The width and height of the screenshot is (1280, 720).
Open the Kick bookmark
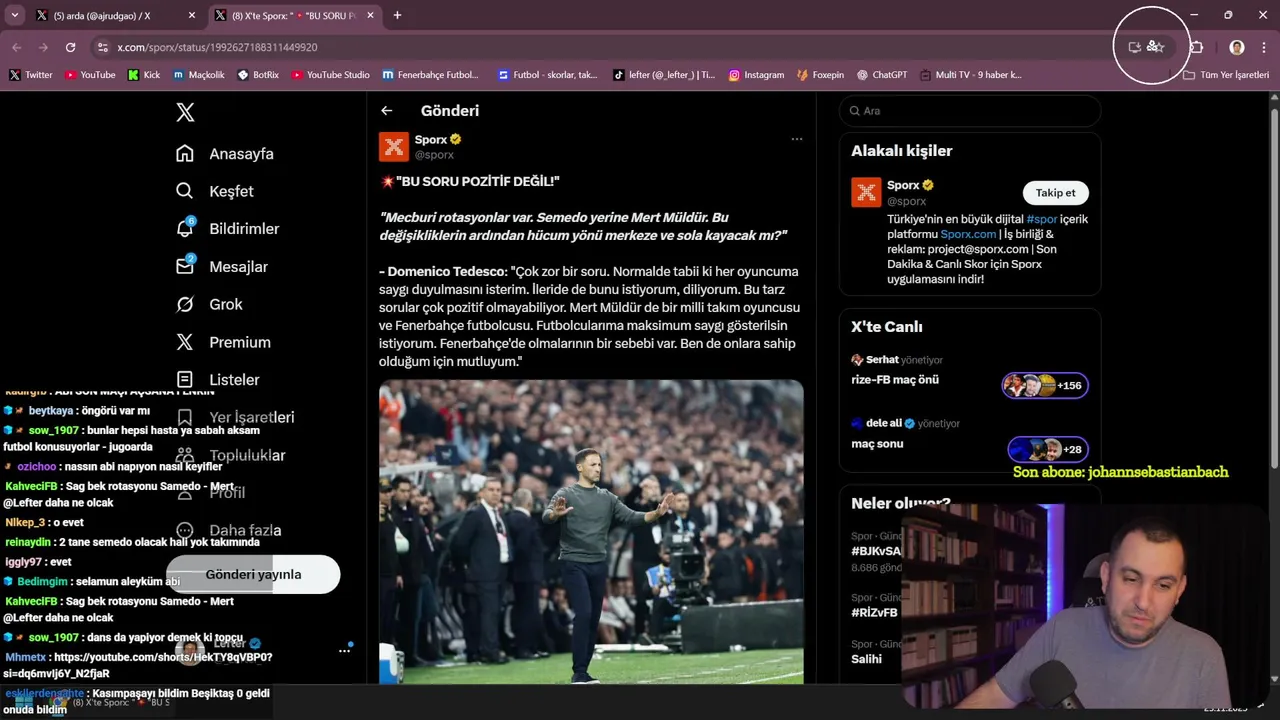tap(144, 74)
